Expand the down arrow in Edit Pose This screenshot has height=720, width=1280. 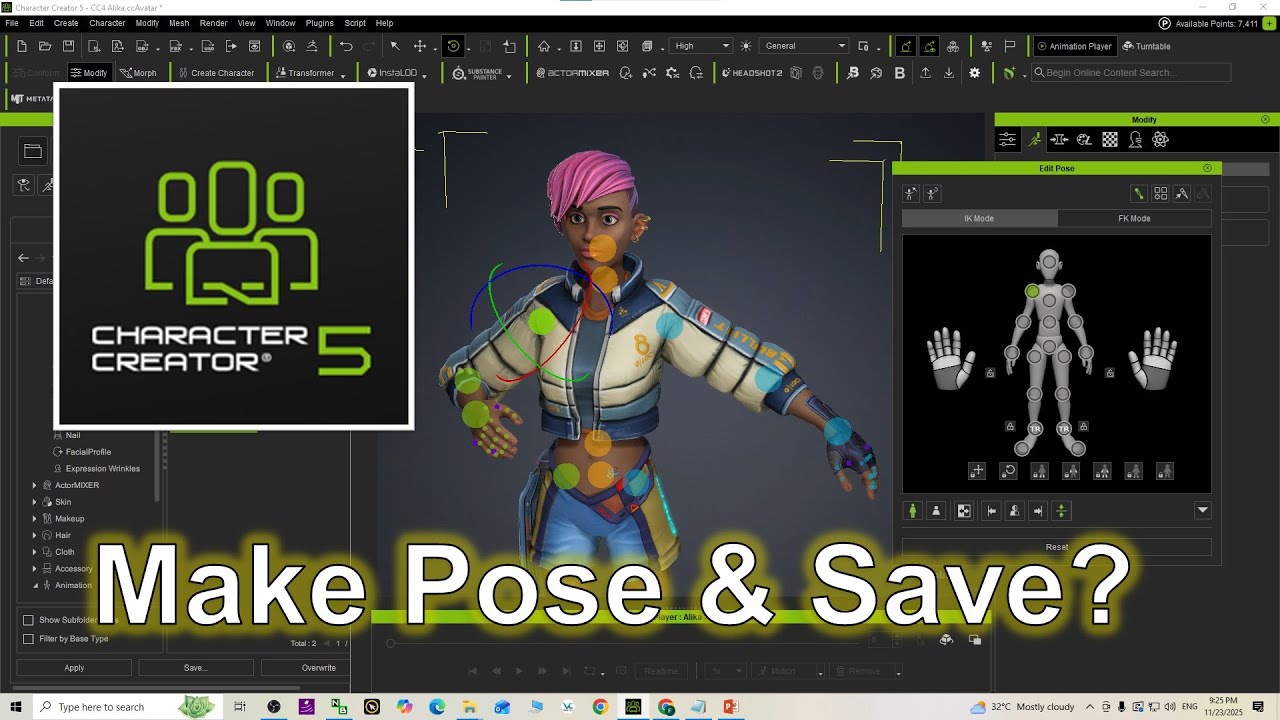1203,511
